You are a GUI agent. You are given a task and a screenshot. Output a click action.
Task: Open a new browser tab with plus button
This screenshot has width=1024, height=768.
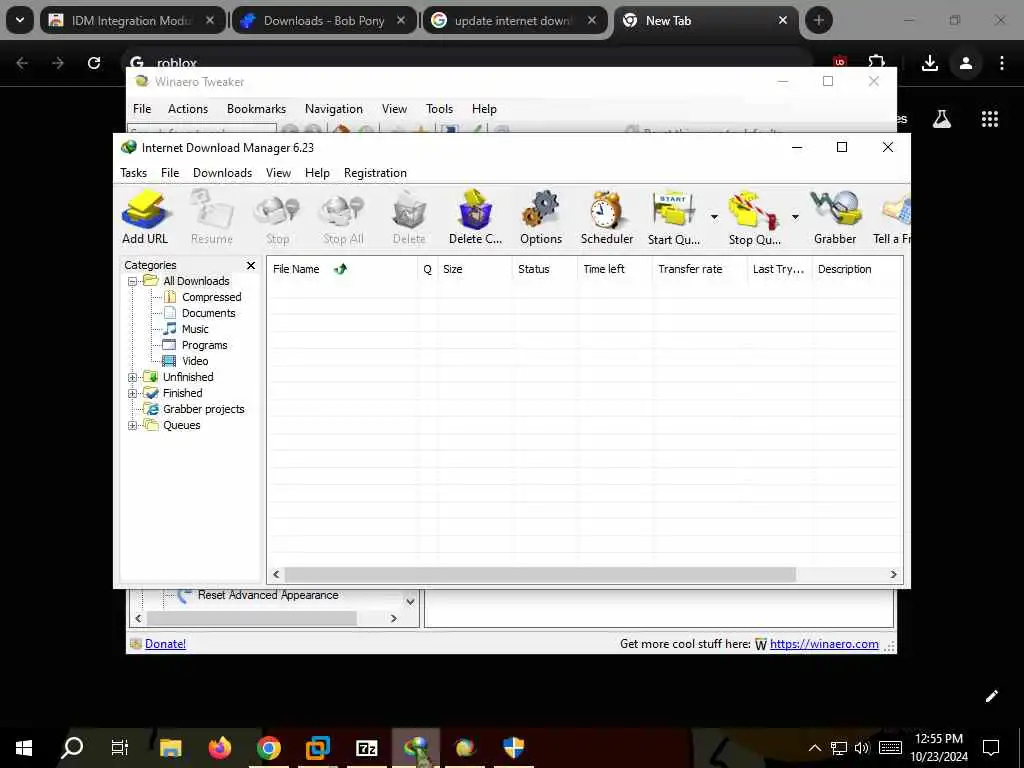pos(818,20)
